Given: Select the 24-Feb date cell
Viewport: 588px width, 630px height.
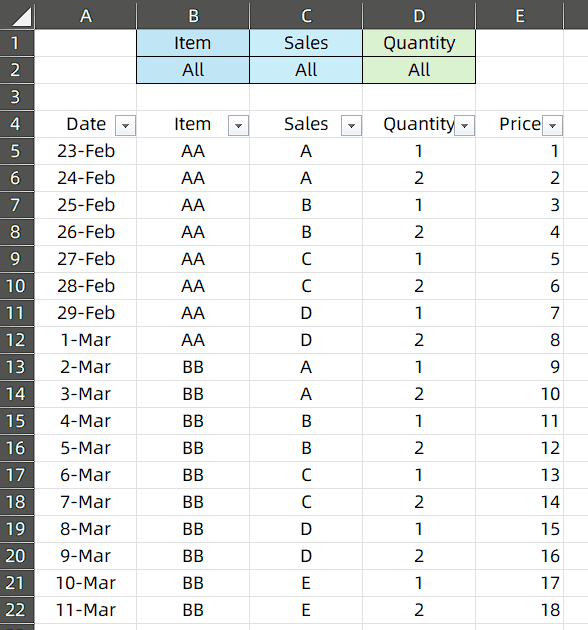Looking at the screenshot, I should click(x=86, y=178).
